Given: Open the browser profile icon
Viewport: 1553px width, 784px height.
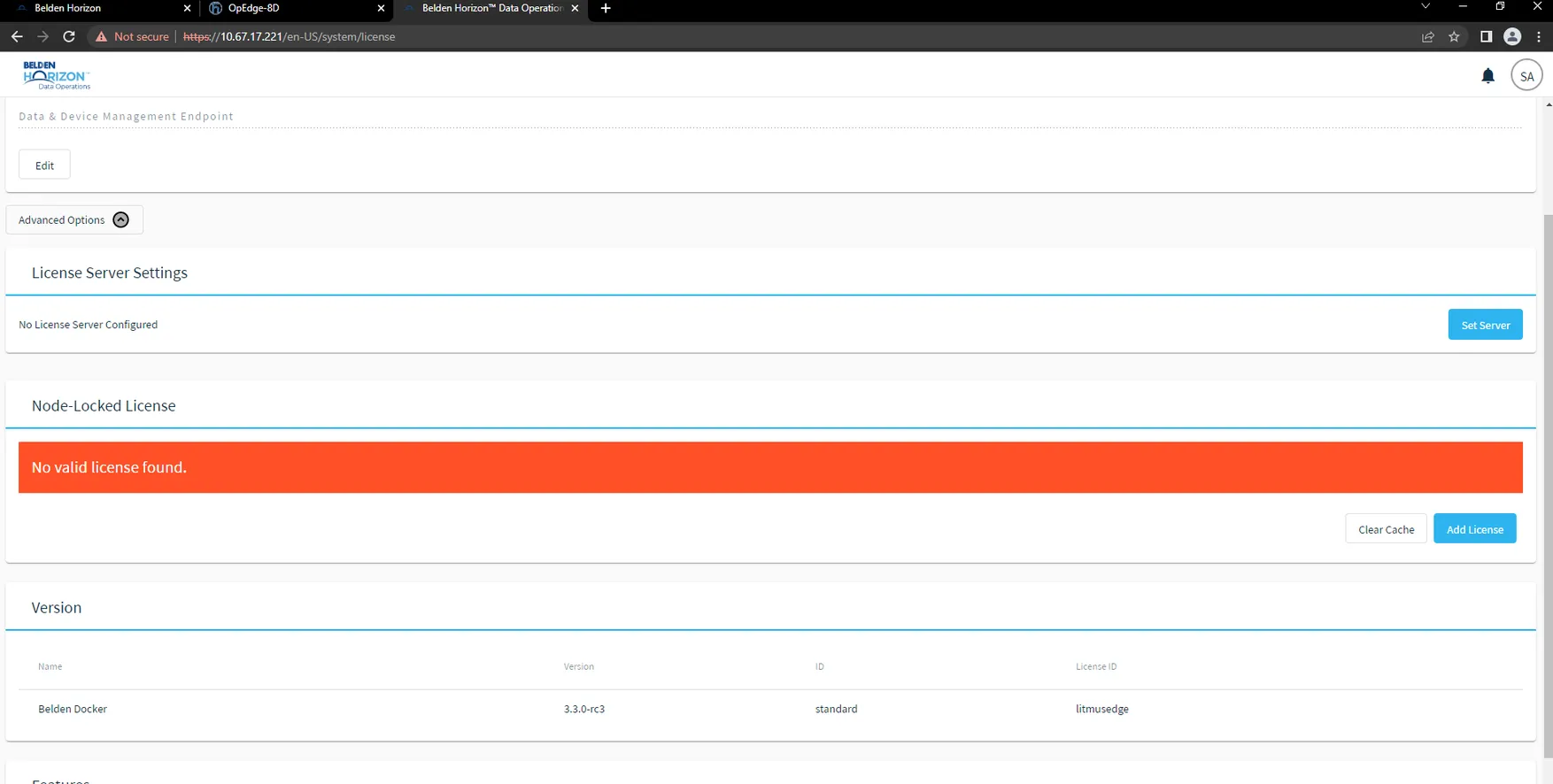Looking at the screenshot, I should pos(1512,36).
